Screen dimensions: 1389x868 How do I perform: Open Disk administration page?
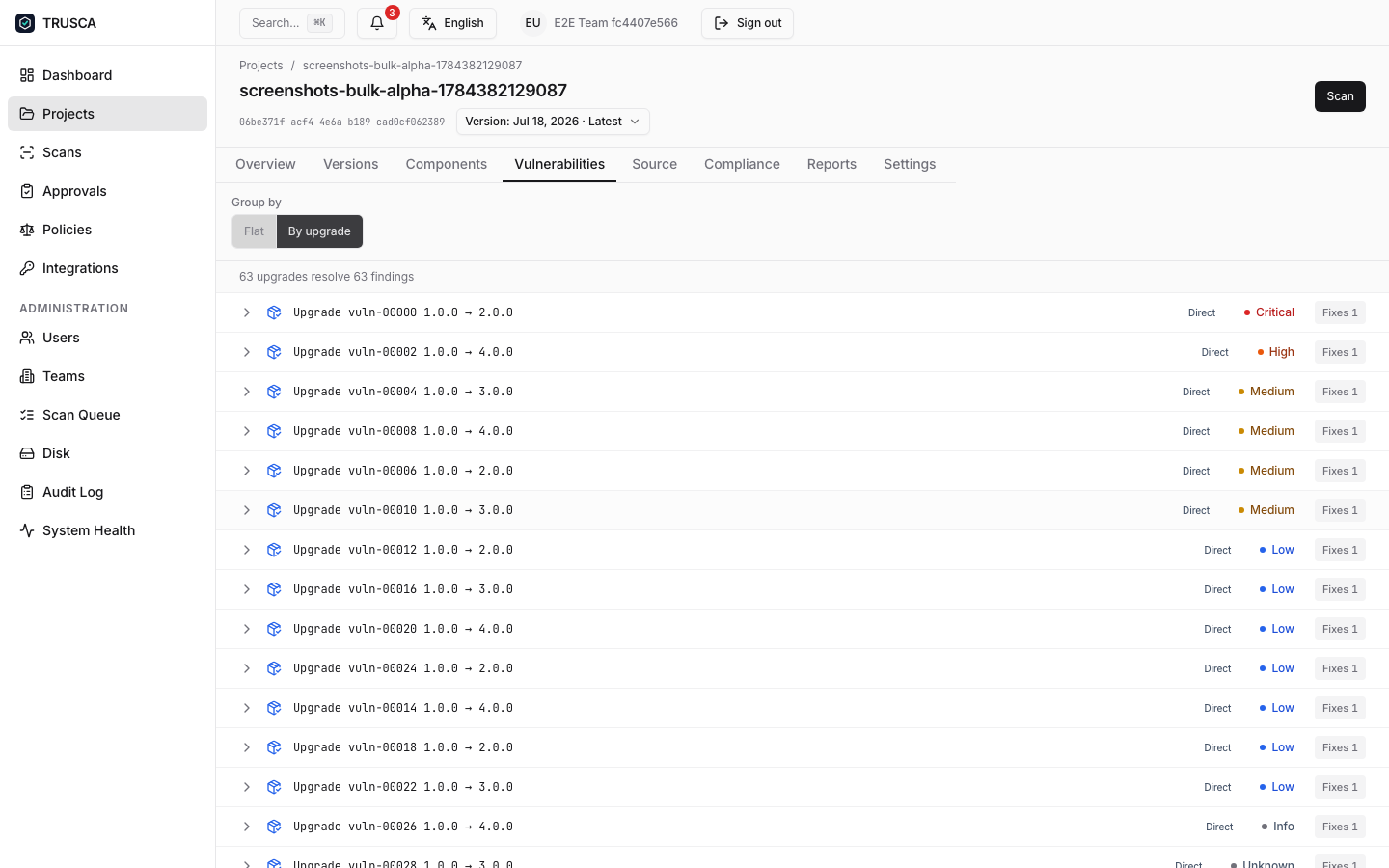(107, 453)
